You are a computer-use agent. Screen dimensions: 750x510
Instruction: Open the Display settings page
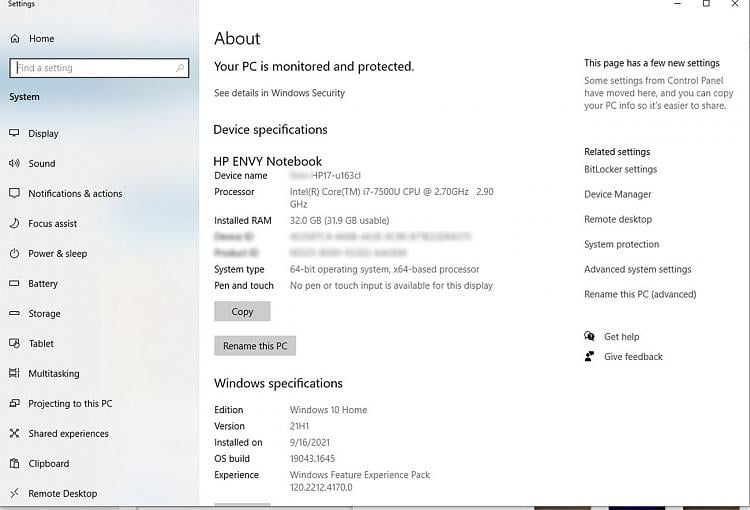click(x=43, y=133)
